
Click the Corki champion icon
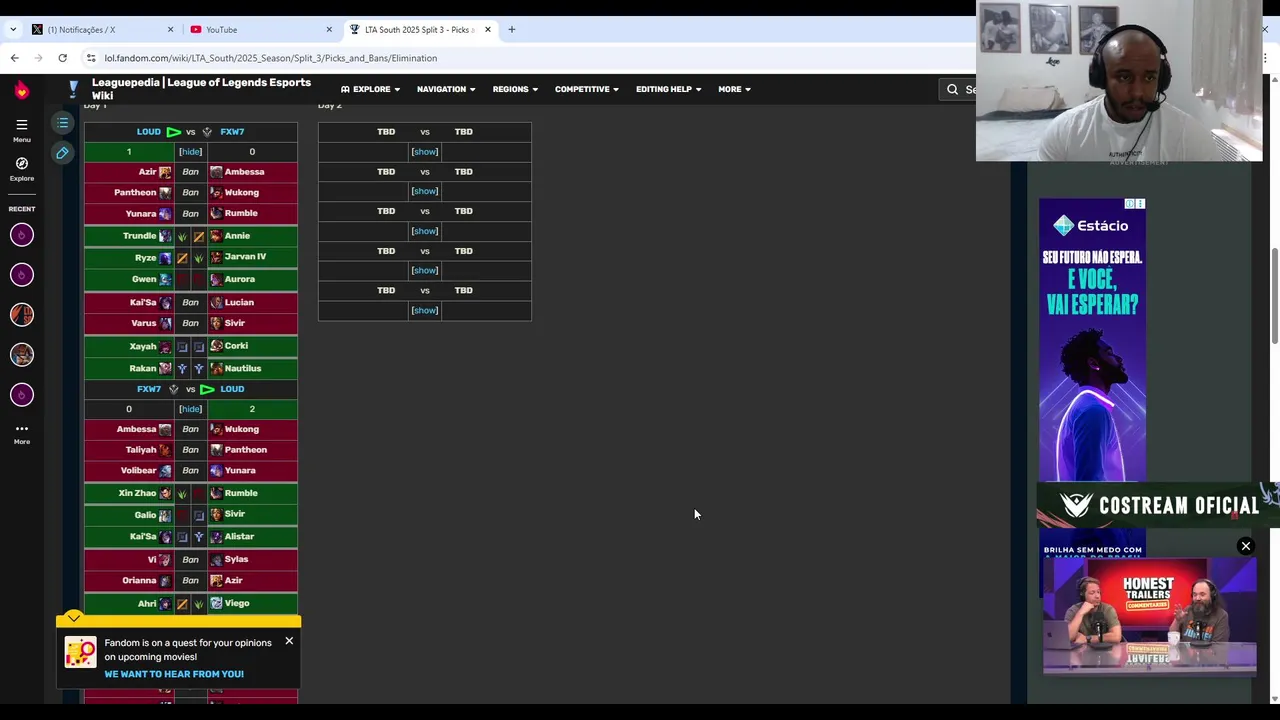pos(216,346)
